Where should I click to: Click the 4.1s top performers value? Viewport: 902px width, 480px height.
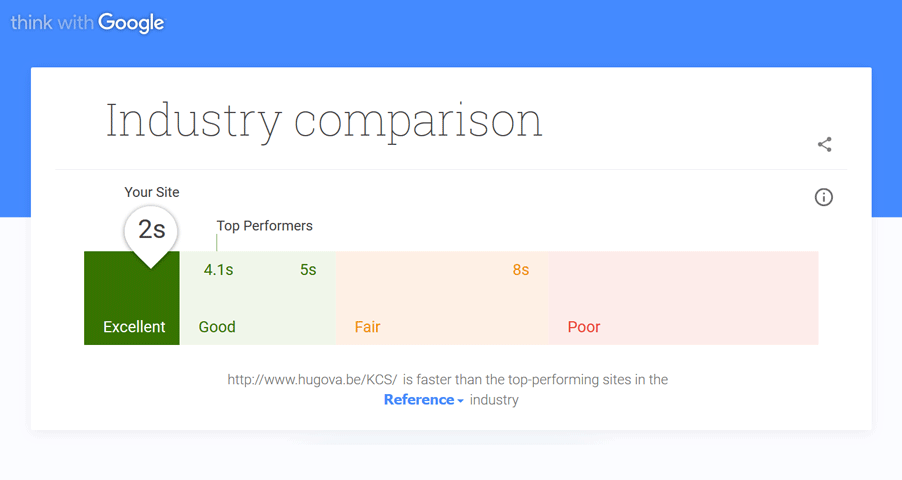click(218, 270)
